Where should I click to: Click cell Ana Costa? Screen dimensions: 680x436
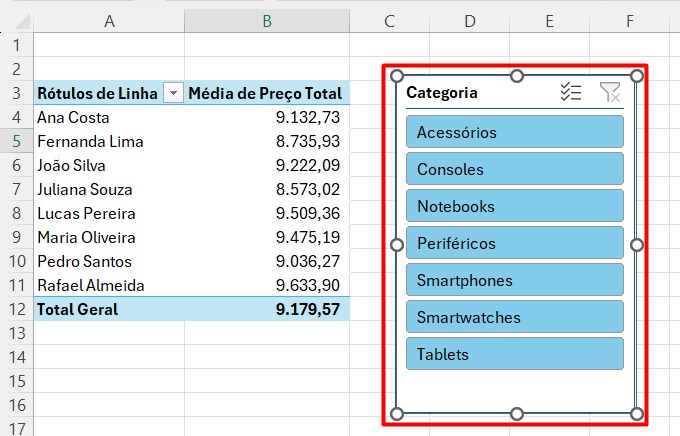(109, 117)
